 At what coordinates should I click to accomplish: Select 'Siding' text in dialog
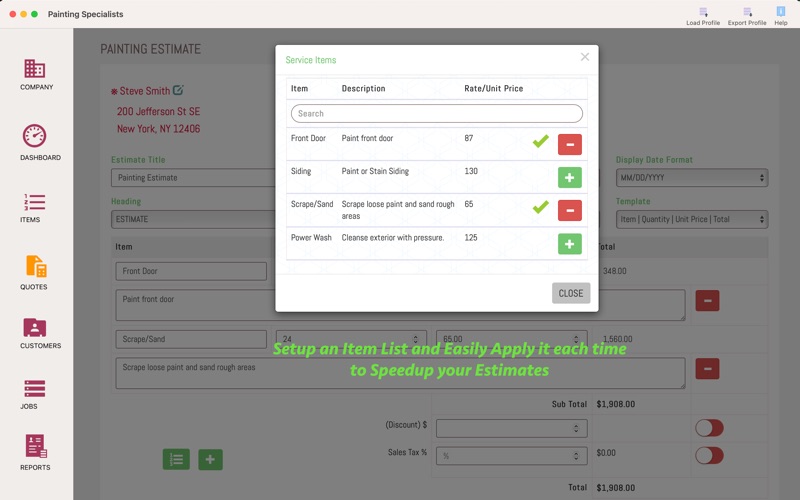[x=301, y=171]
